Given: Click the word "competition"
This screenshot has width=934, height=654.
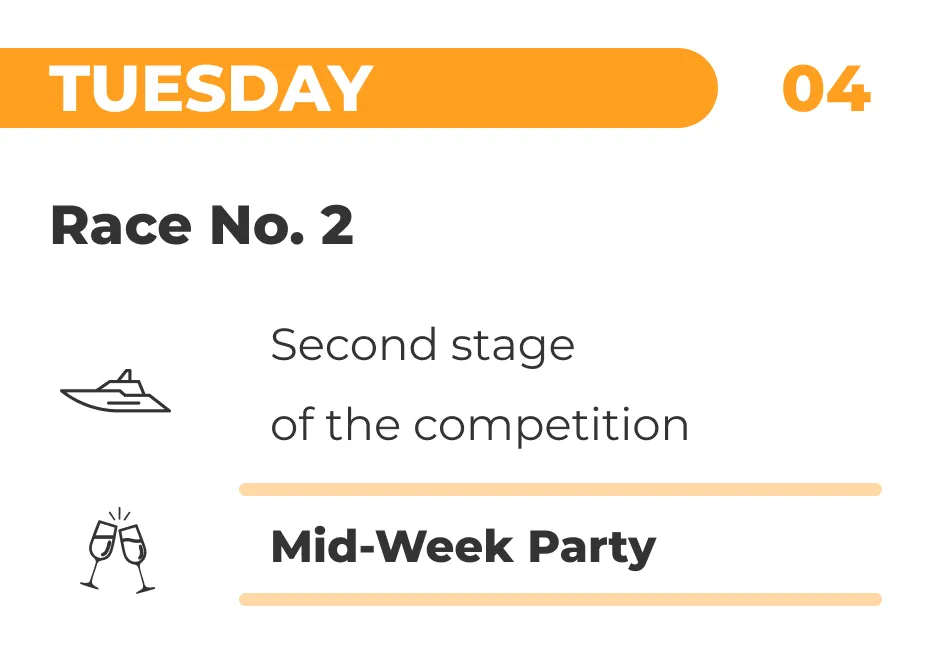Looking at the screenshot, I should pos(551,425).
